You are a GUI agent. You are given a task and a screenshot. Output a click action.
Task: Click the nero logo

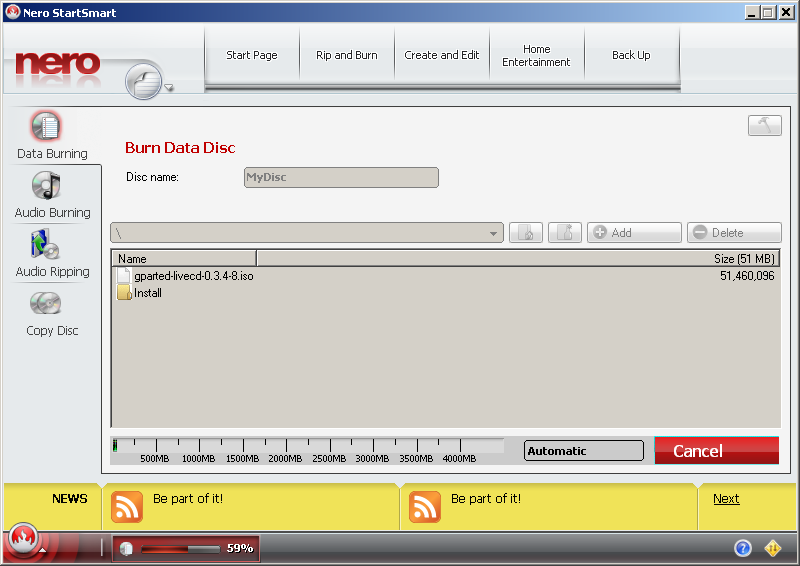(x=58, y=64)
